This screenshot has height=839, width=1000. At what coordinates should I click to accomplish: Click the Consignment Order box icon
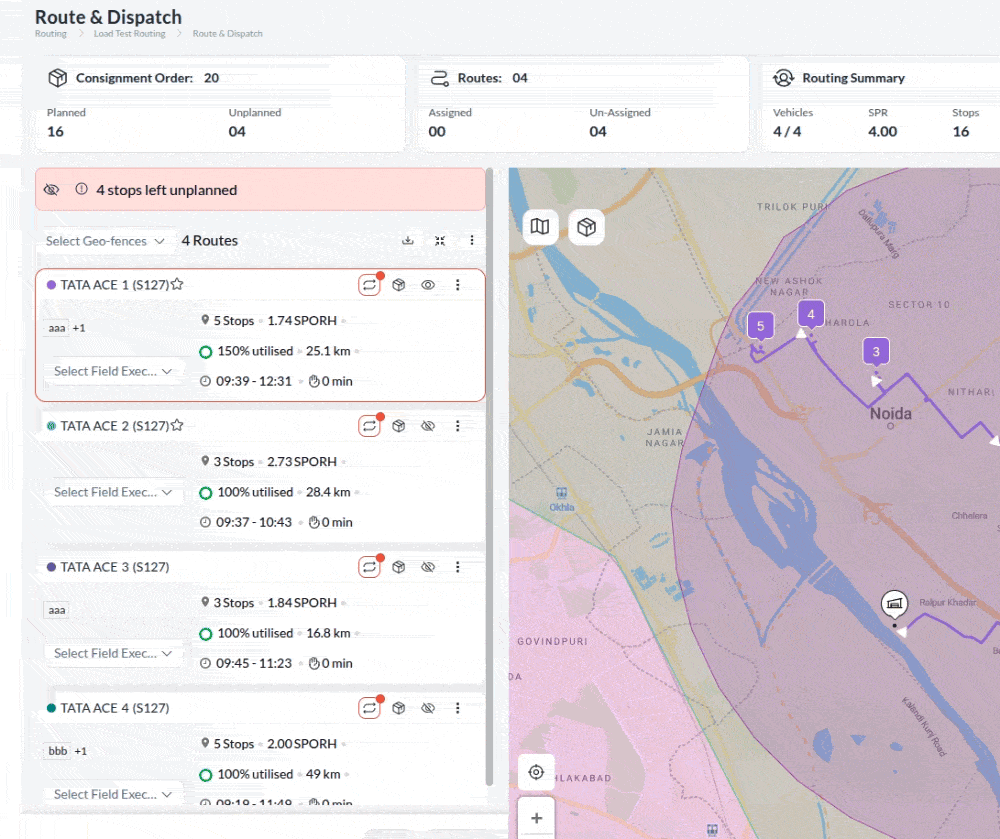click(57, 78)
